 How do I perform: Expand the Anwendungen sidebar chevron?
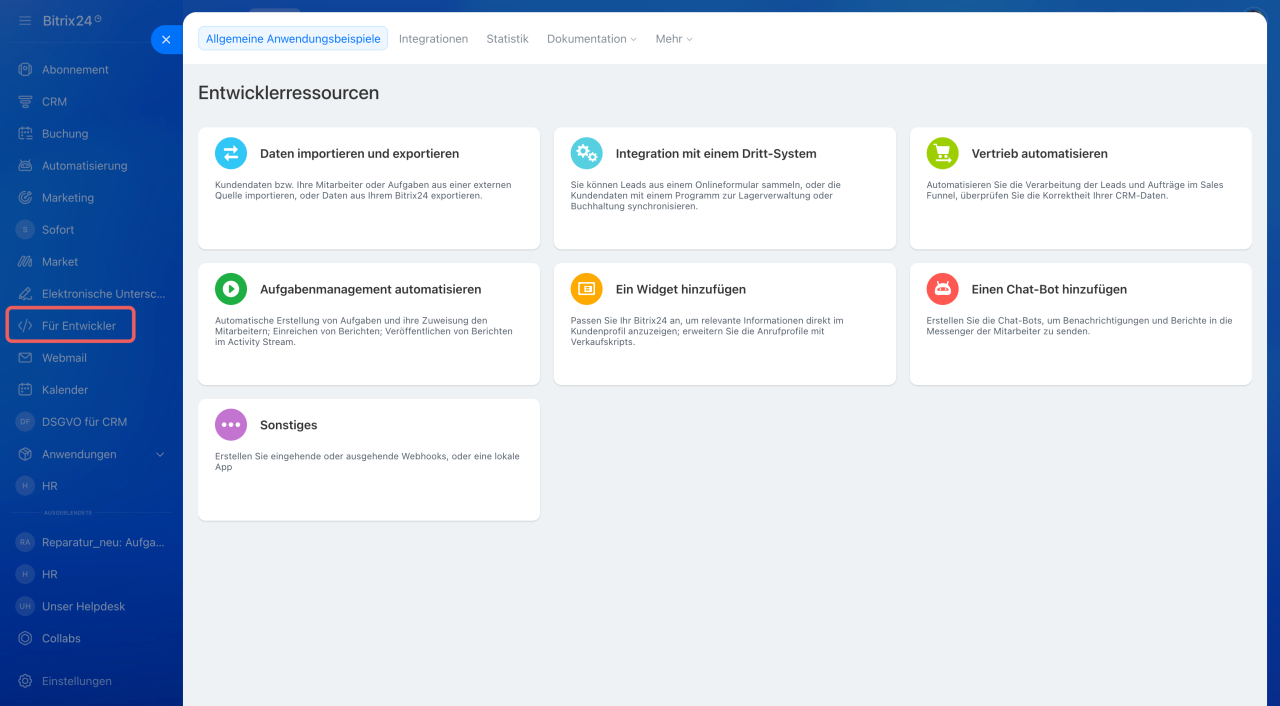pos(160,454)
